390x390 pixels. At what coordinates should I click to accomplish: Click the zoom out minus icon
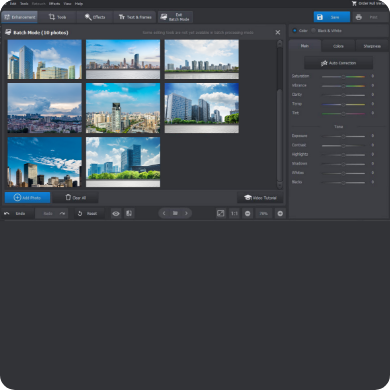click(x=248, y=213)
